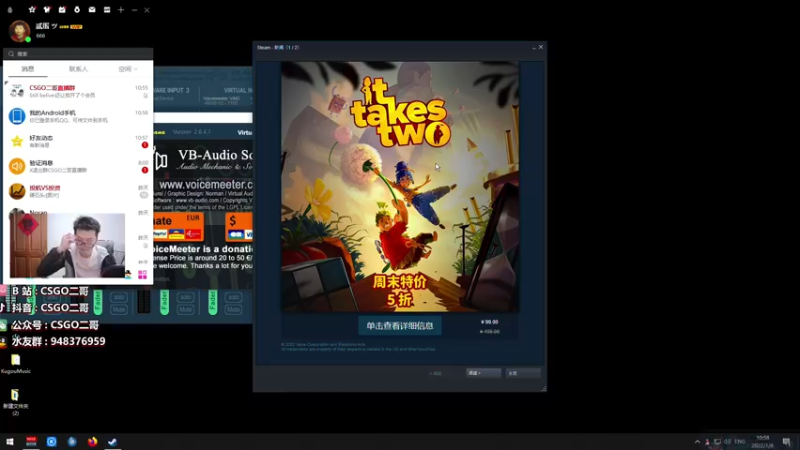The height and width of the screenshot is (450, 800).
Task: Click the ¥99.00 sale price text
Action: [x=489, y=322]
